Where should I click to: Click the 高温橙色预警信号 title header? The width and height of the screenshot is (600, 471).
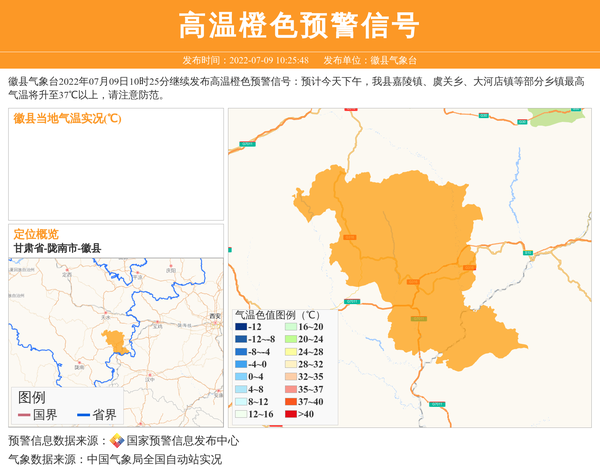299,25
